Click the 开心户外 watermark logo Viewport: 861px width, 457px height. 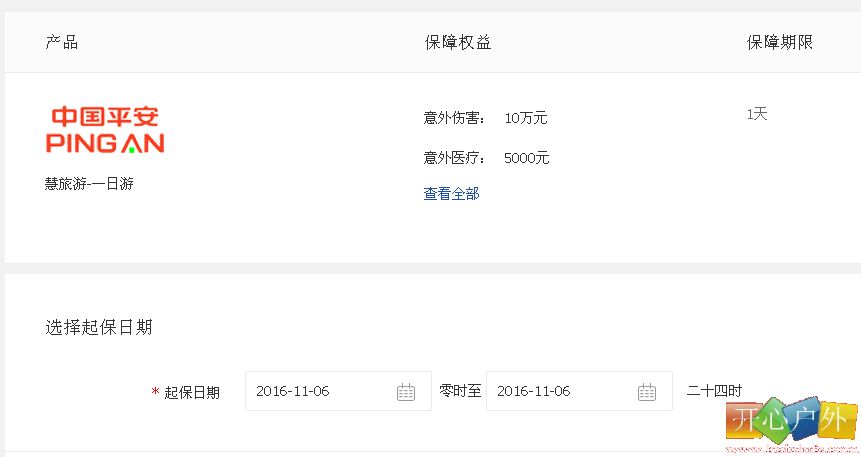click(x=791, y=422)
